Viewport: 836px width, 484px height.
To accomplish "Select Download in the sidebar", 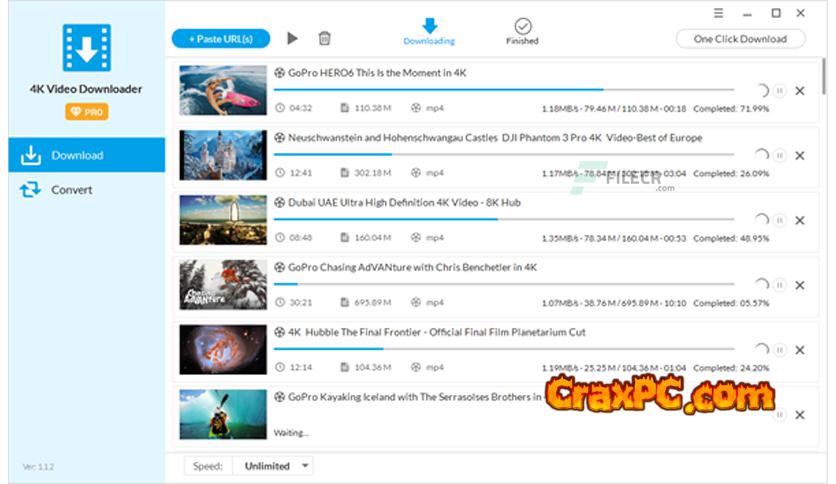I will pyautogui.click(x=87, y=155).
